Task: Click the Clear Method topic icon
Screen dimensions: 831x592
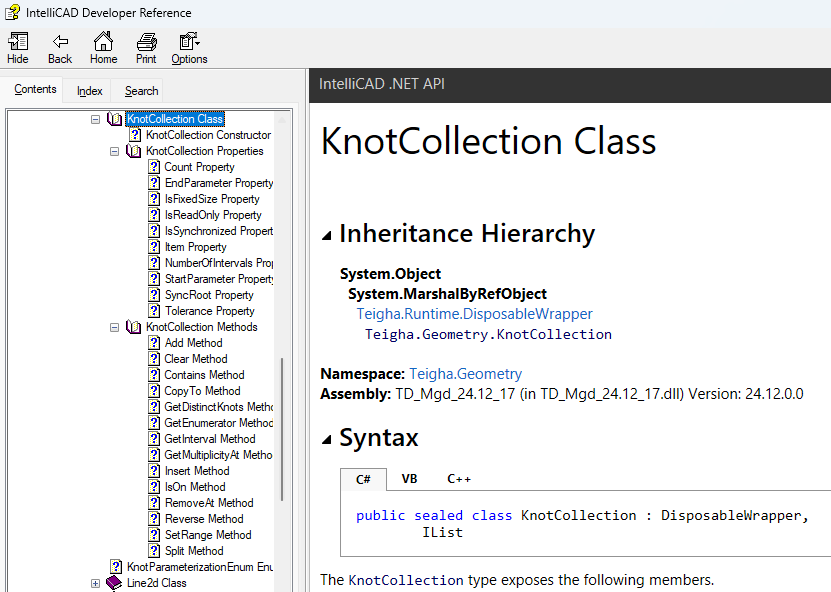Action: pos(154,359)
